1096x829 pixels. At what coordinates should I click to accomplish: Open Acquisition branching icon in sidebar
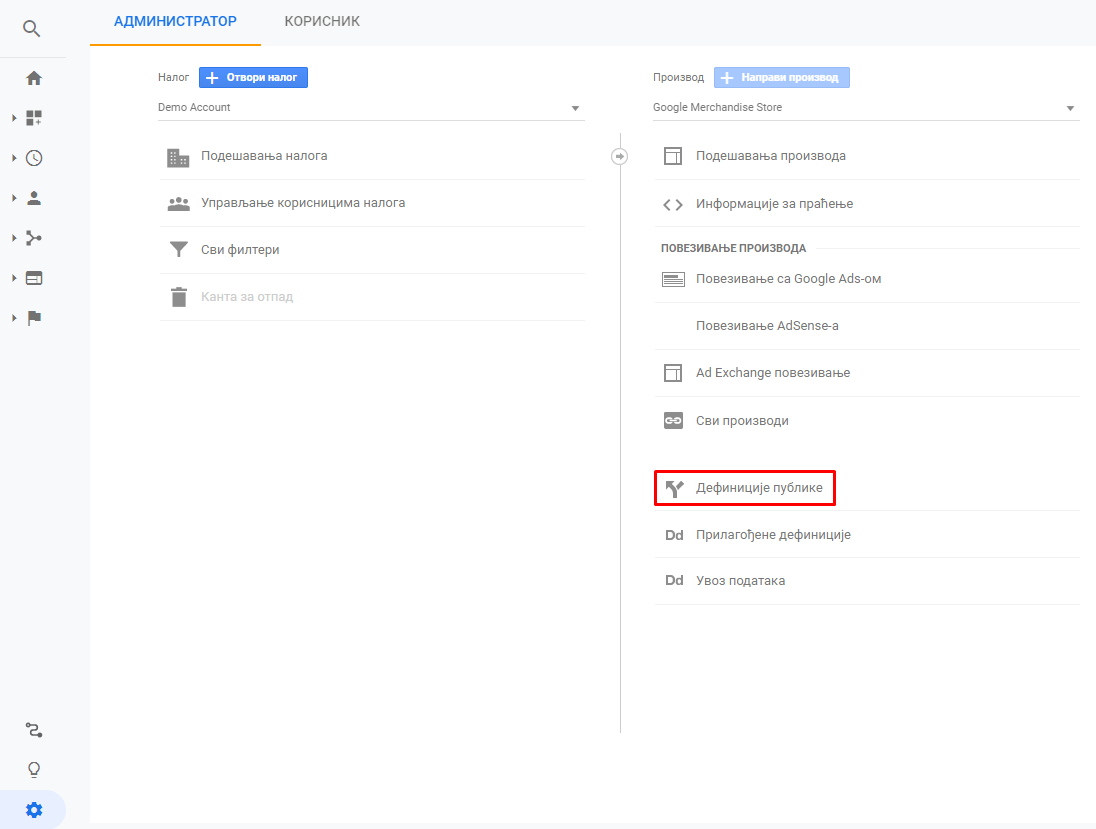coord(34,238)
